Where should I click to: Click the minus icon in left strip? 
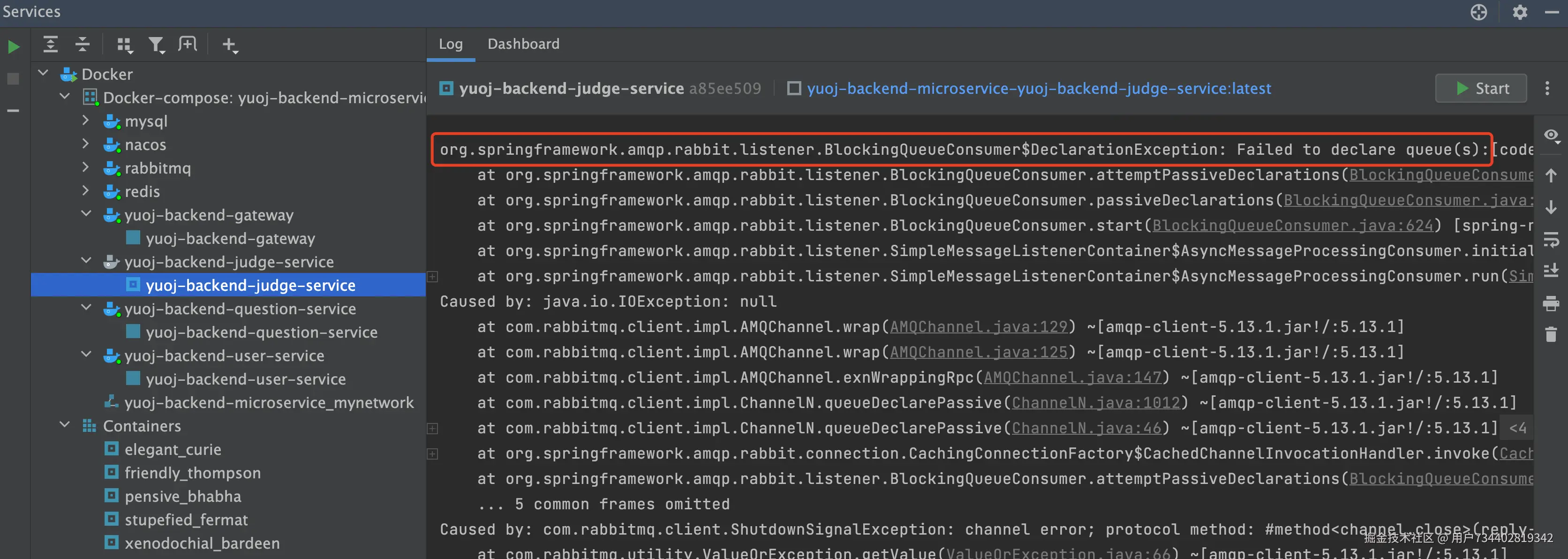[13, 110]
